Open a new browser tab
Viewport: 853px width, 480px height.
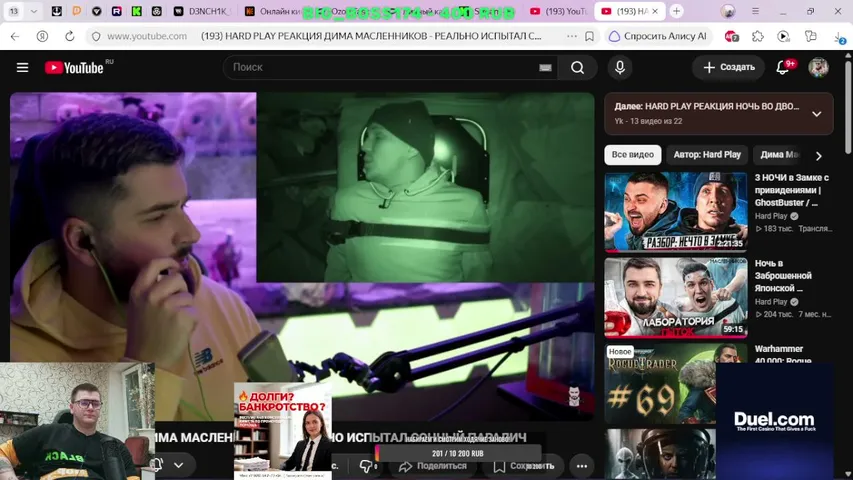tap(676, 11)
